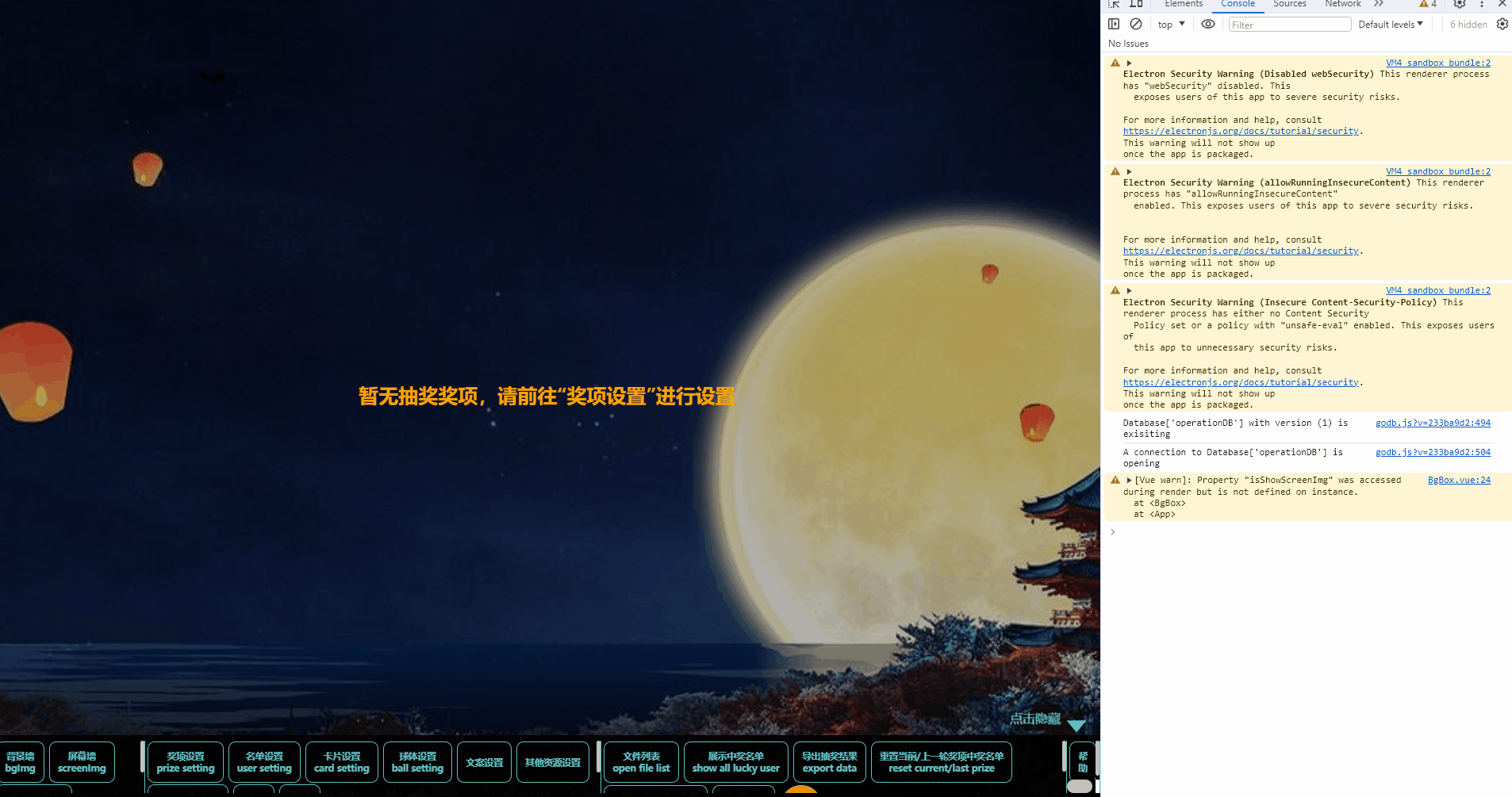Click the 帮助 help button

[1082, 762]
